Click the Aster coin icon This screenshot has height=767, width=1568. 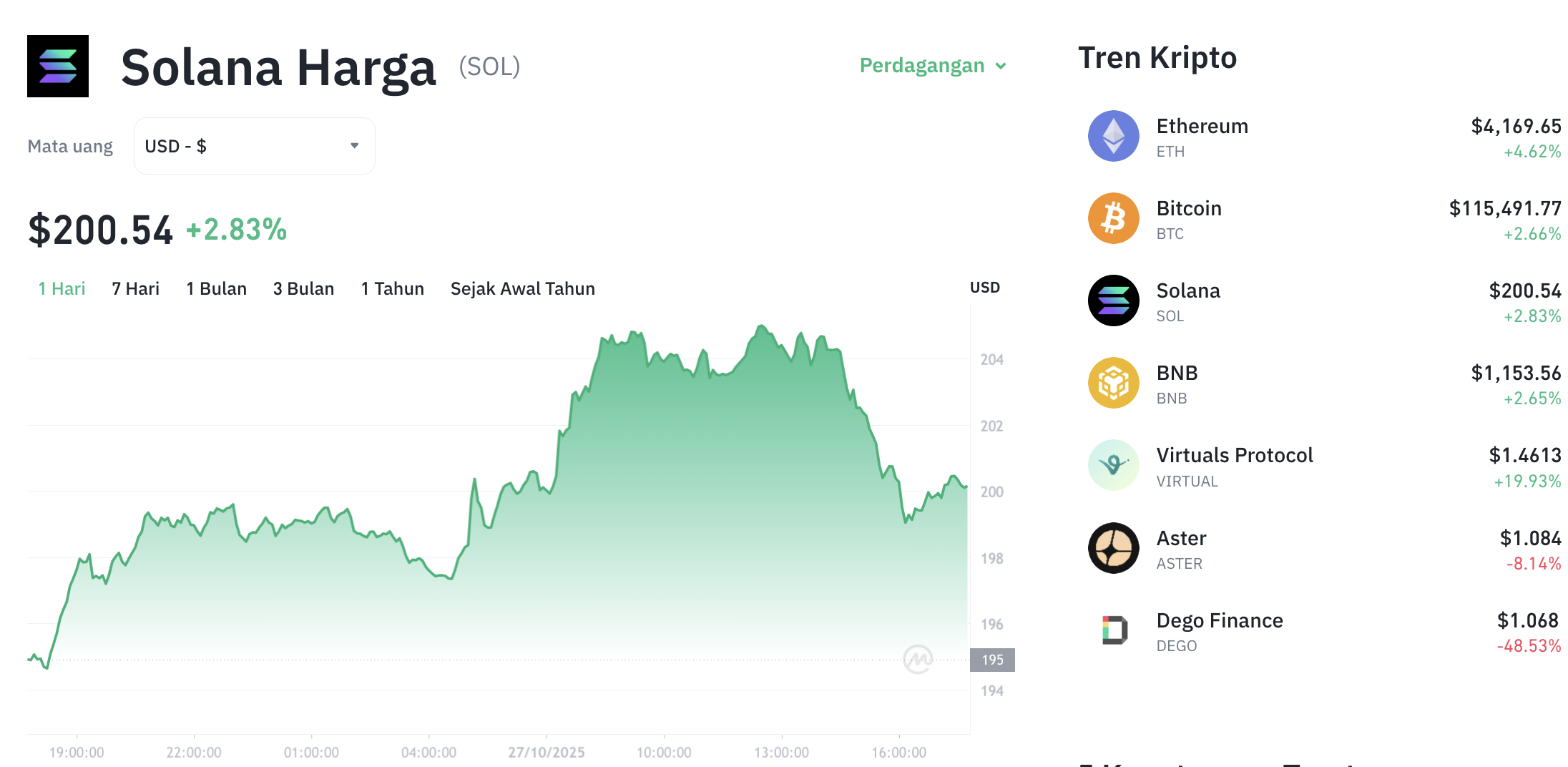point(1113,548)
